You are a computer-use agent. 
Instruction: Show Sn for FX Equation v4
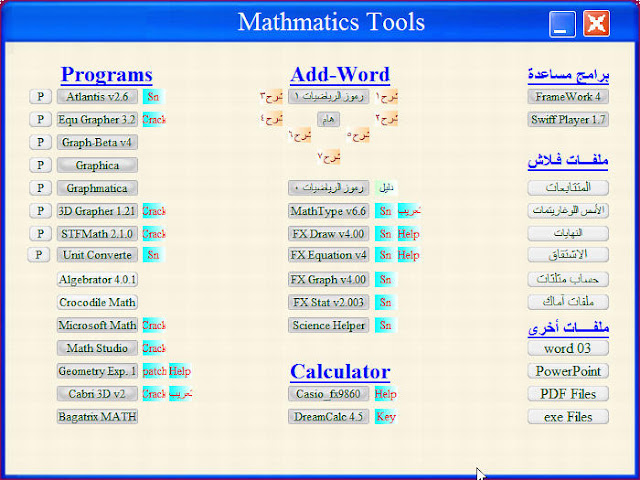point(385,255)
